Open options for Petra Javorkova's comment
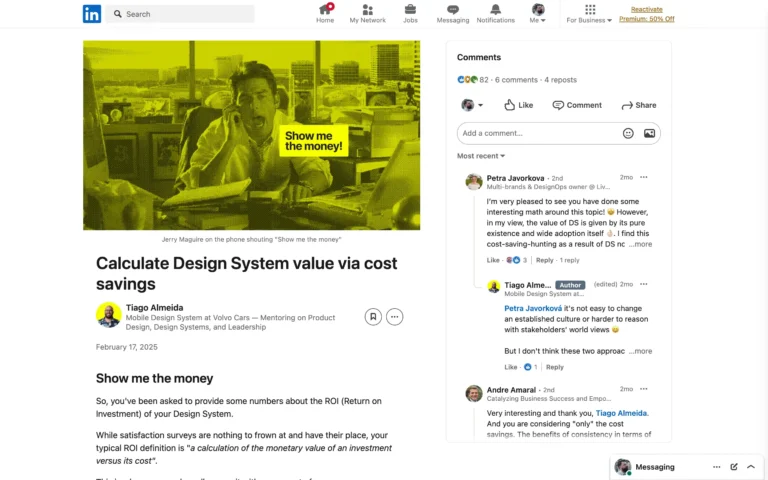Image resolution: width=768 pixels, height=480 pixels. 644,177
